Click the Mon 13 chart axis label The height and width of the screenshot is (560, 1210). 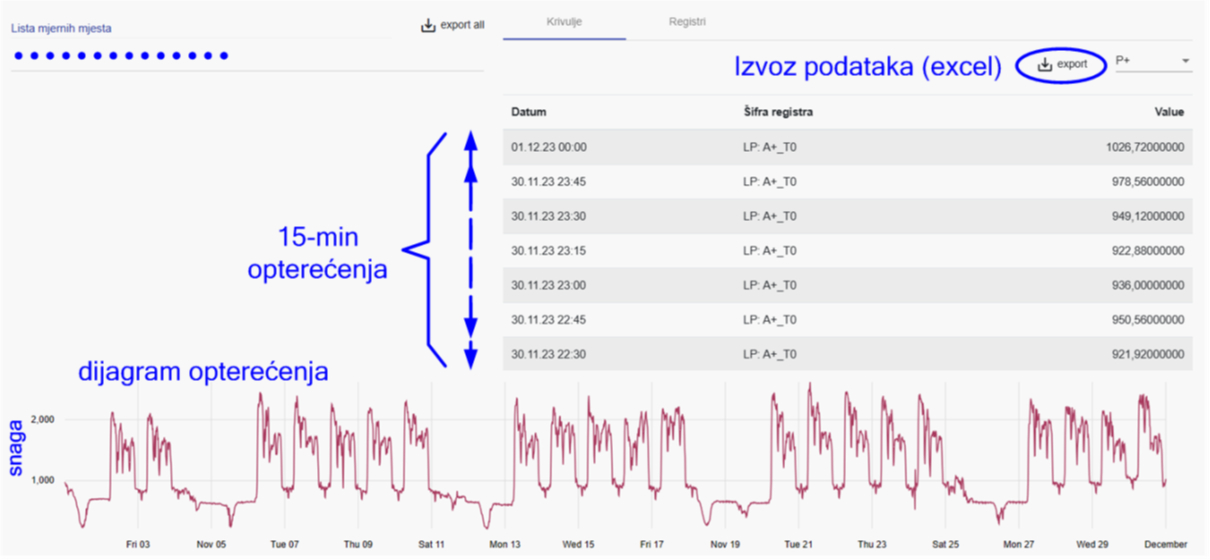point(504,544)
